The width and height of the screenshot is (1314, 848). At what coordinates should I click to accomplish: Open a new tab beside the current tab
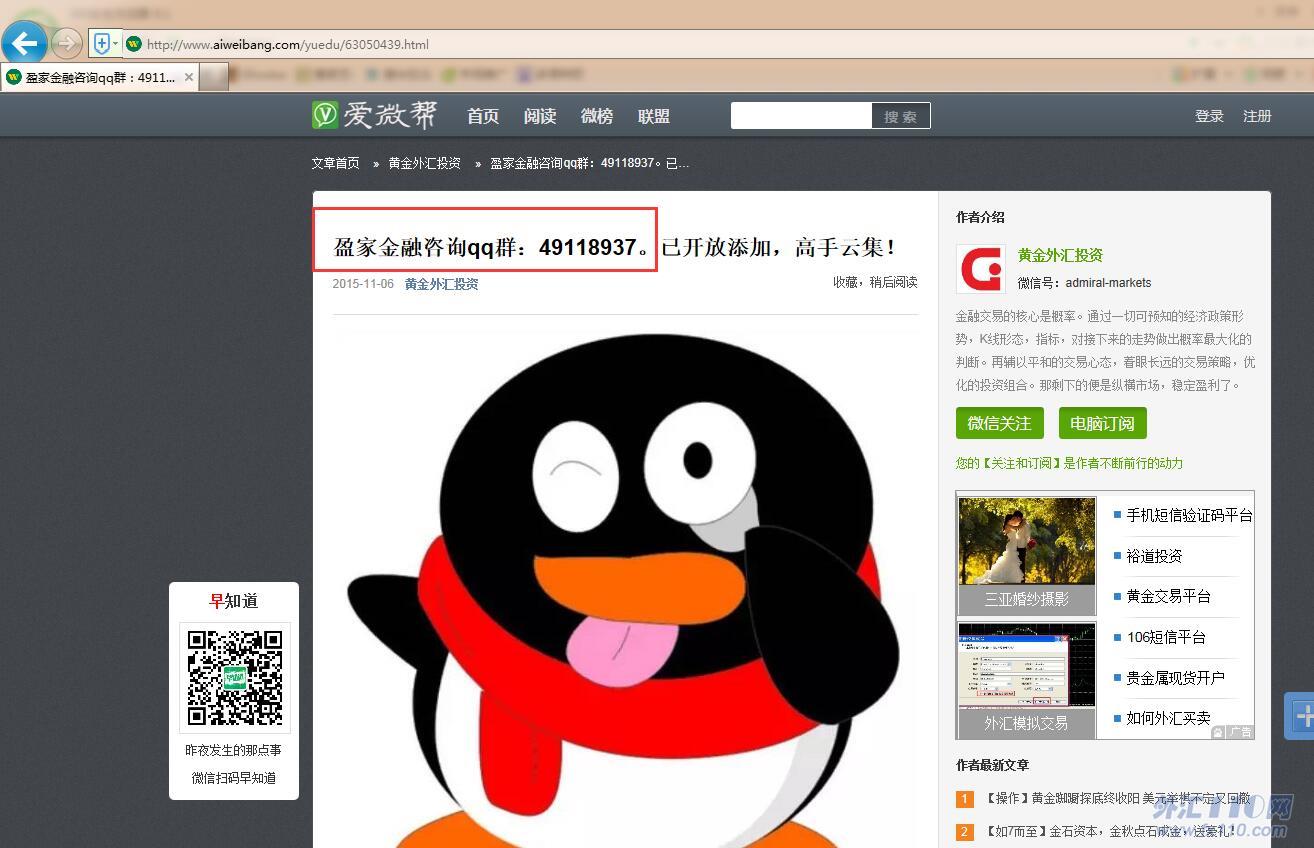pos(214,77)
